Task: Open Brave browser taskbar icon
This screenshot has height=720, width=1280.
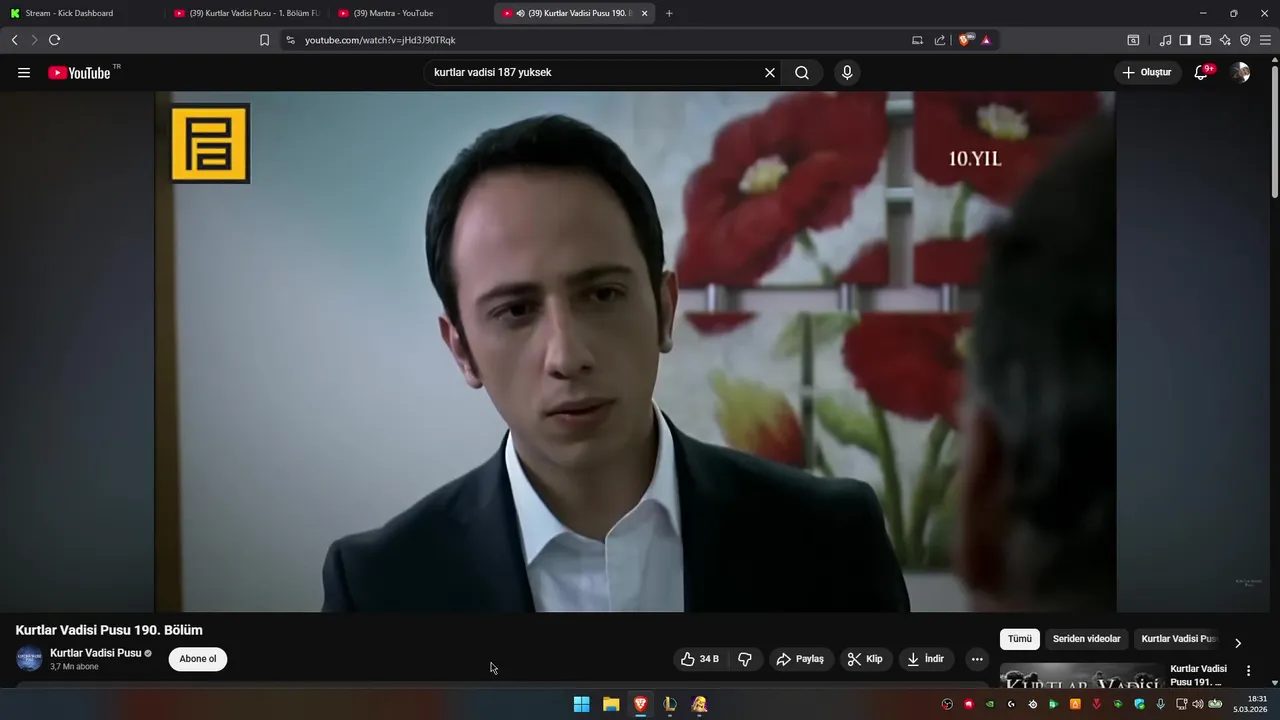Action: pos(640,704)
